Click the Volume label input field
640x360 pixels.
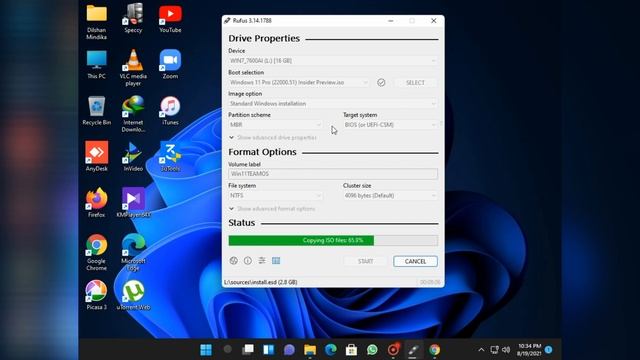[x=333, y=174]
